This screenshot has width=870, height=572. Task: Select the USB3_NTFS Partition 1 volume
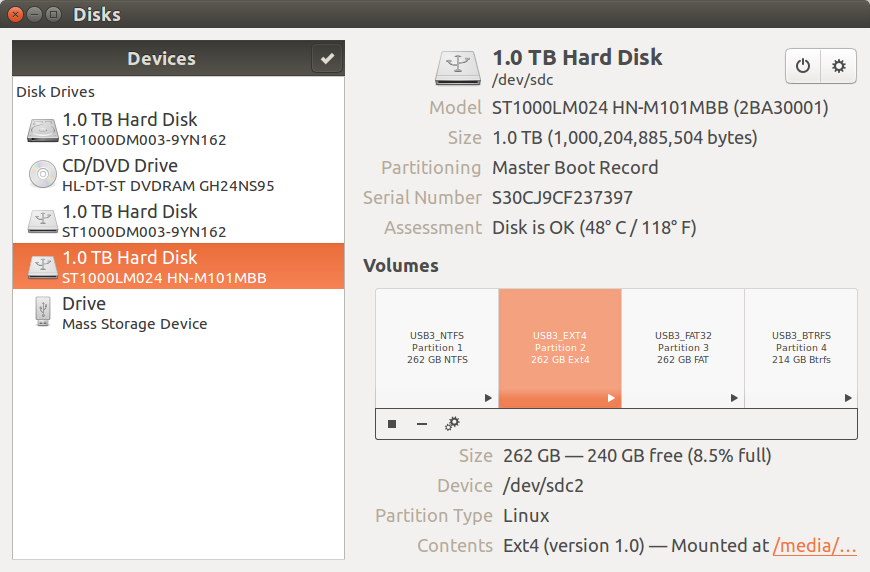437,348
